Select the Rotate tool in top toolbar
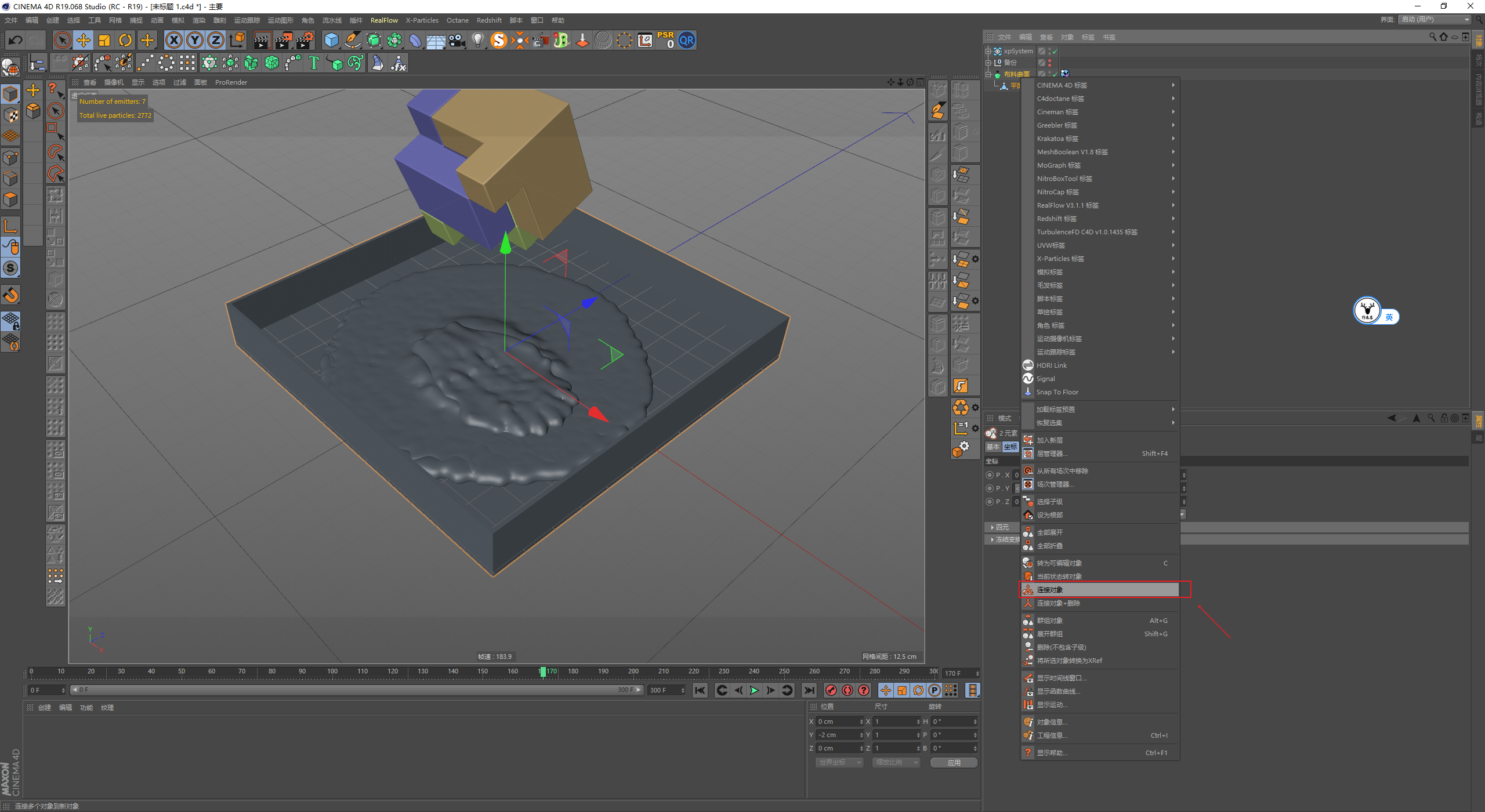 [x=125, y=40]
